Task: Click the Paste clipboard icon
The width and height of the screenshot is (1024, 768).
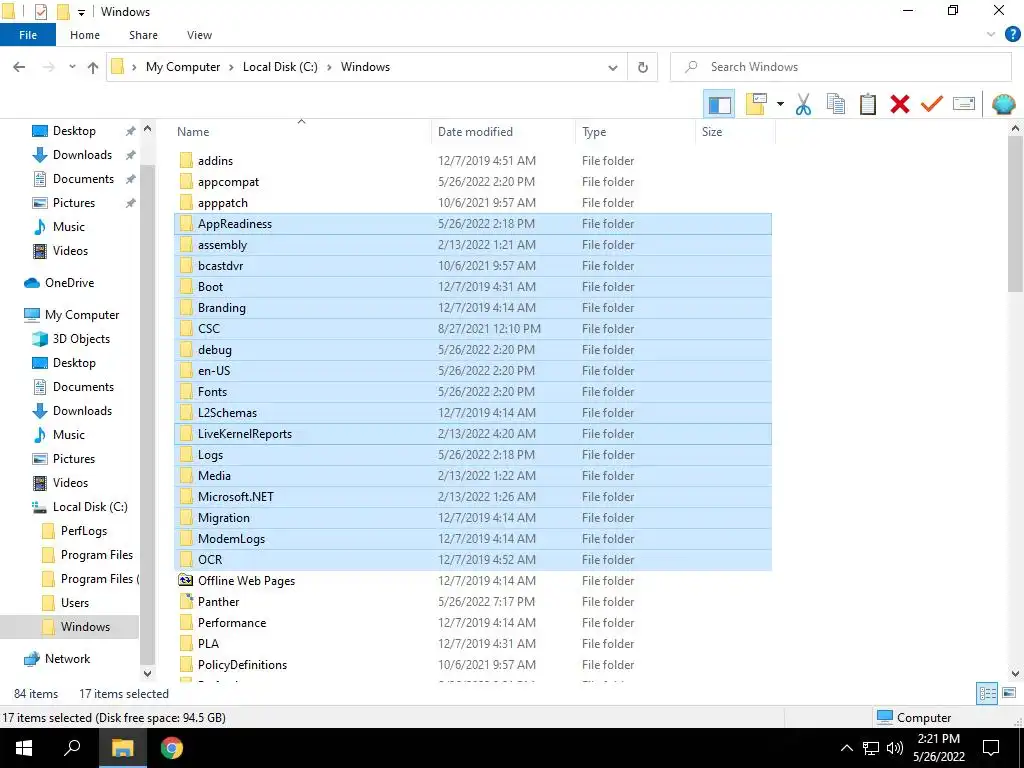Action: [x=867, y=104]
